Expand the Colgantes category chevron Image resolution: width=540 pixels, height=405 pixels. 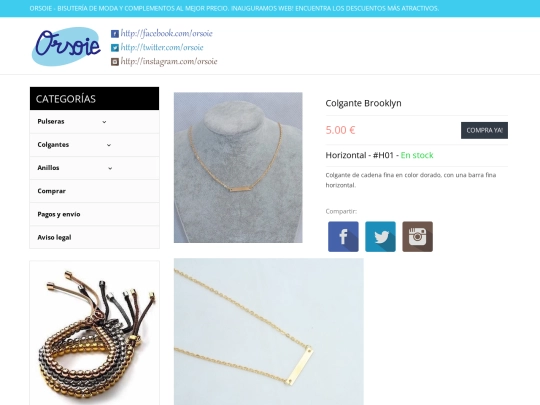tap(109, 145)
